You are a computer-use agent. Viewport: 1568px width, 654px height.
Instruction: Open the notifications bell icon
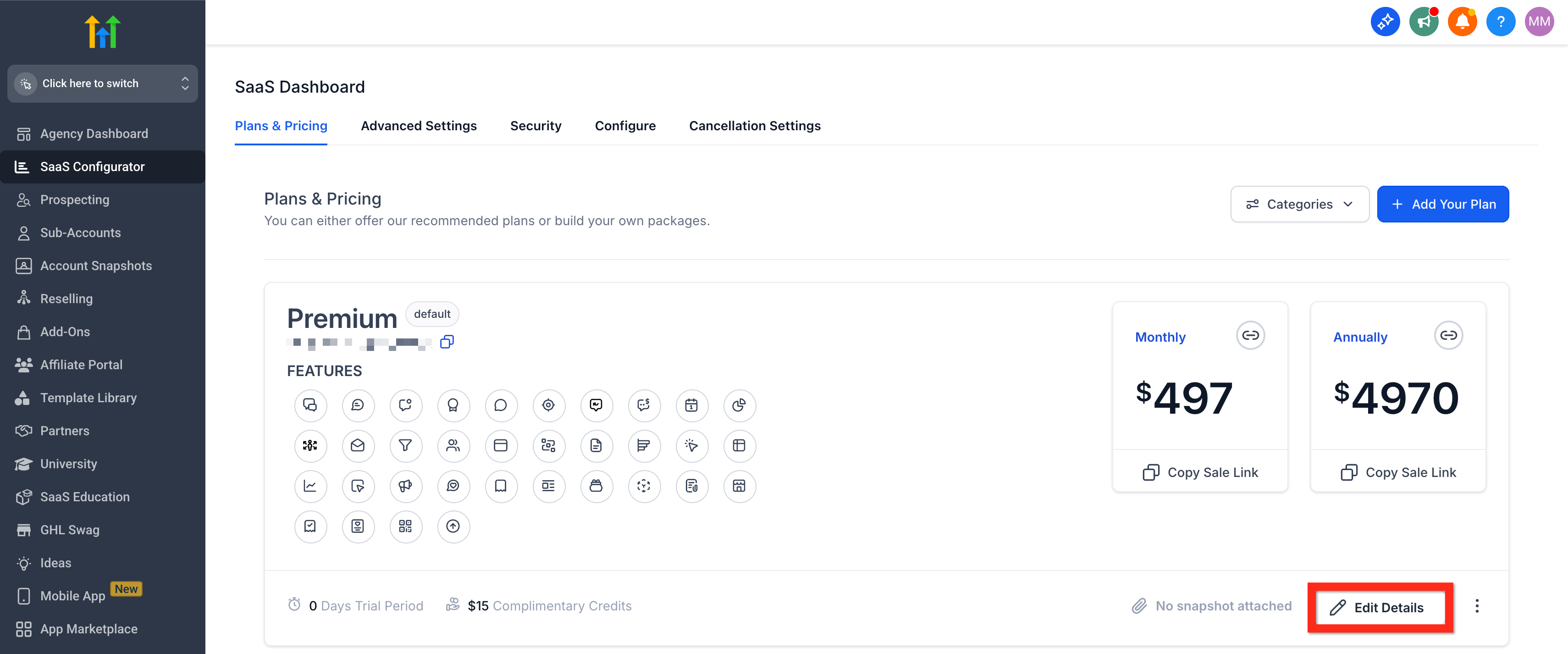pyautogui.click(x=1462, y=22)
